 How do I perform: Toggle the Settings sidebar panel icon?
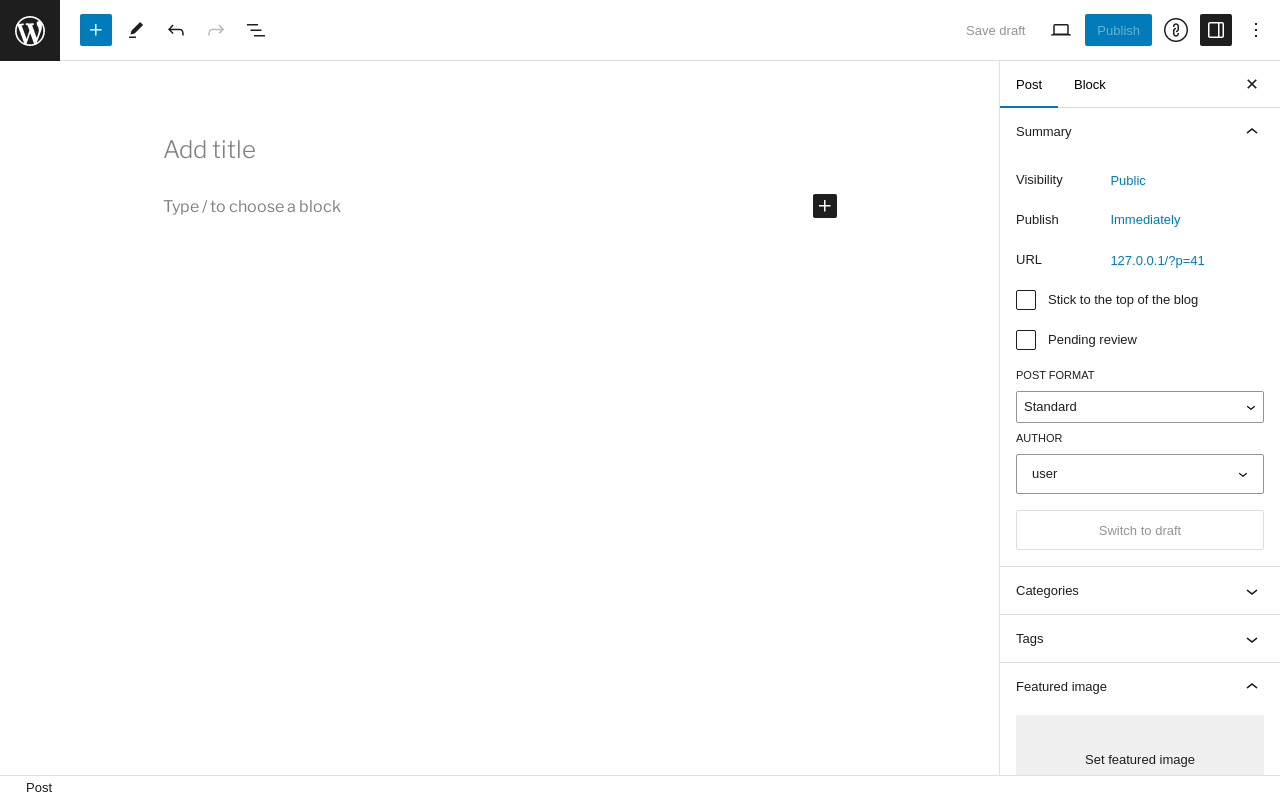pos(1216,30)
